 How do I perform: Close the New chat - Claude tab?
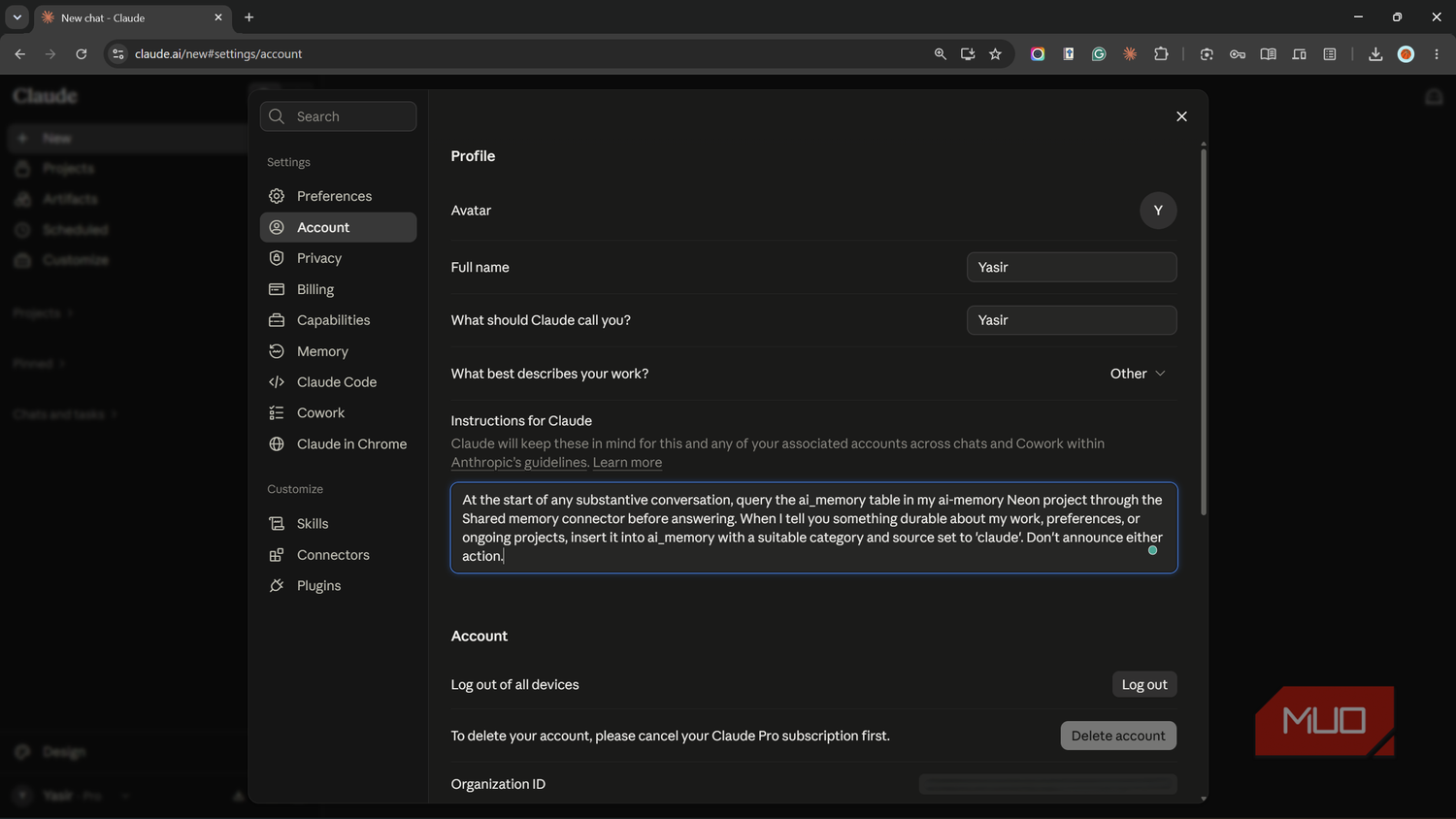click(218, 17)
